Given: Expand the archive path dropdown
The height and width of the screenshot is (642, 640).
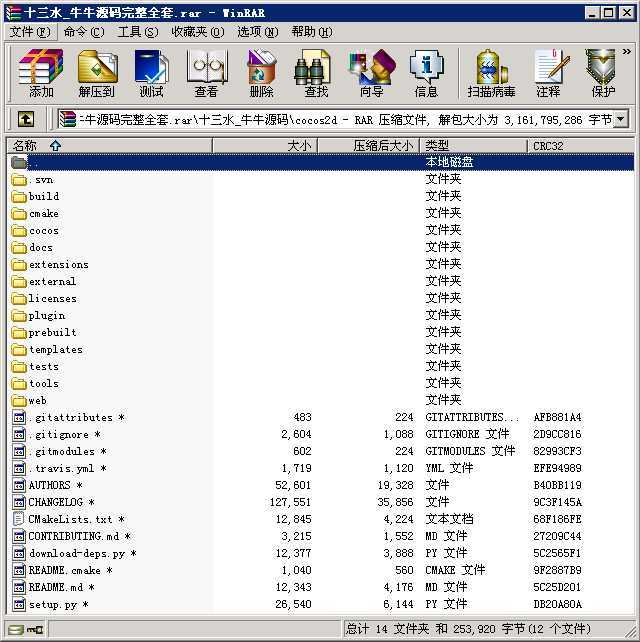Looking at the screenshot, I should click(x=620, y=120).
